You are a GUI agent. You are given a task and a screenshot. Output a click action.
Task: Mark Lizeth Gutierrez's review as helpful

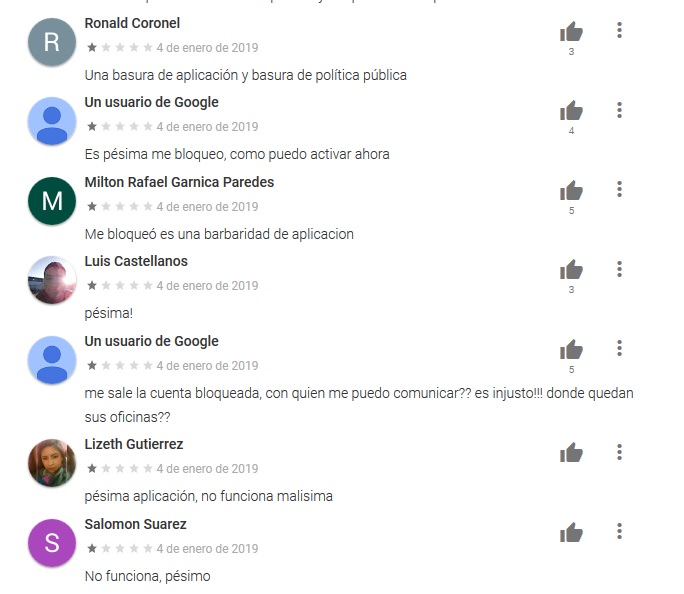click(x=571, y=452)
